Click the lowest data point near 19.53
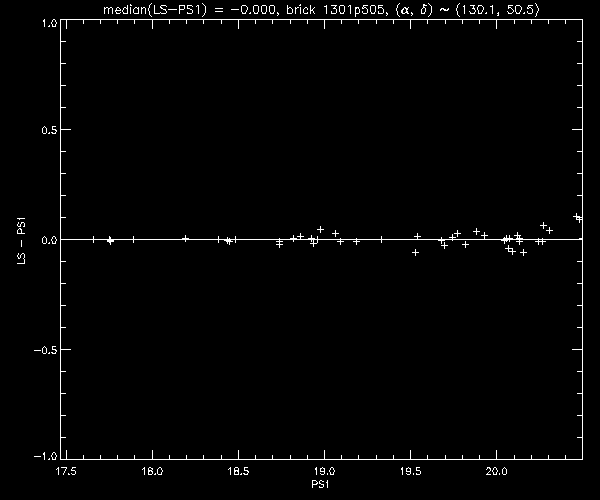 click(x=416, y=252)
